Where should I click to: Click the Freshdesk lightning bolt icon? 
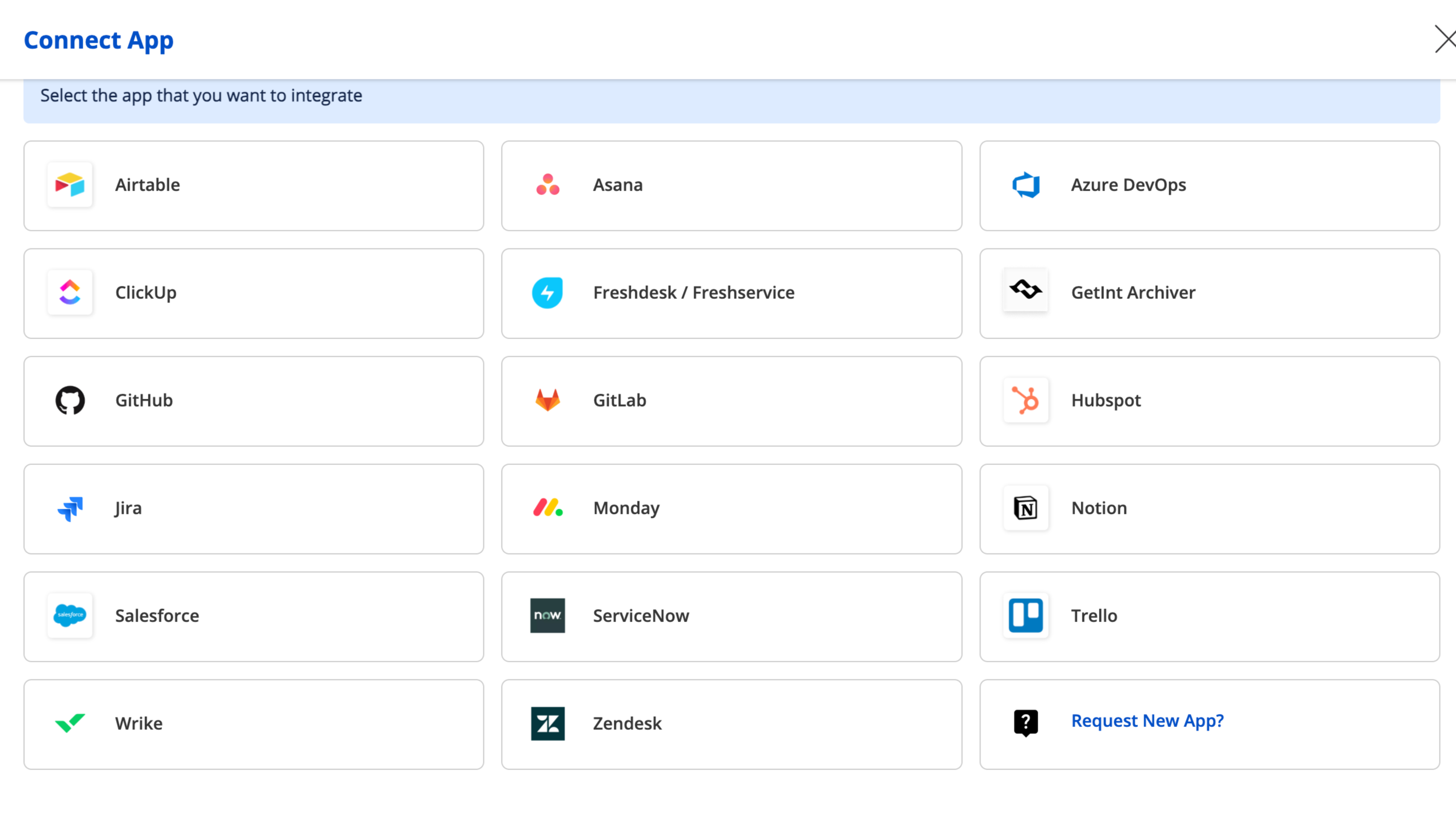[x=547, y=292]
